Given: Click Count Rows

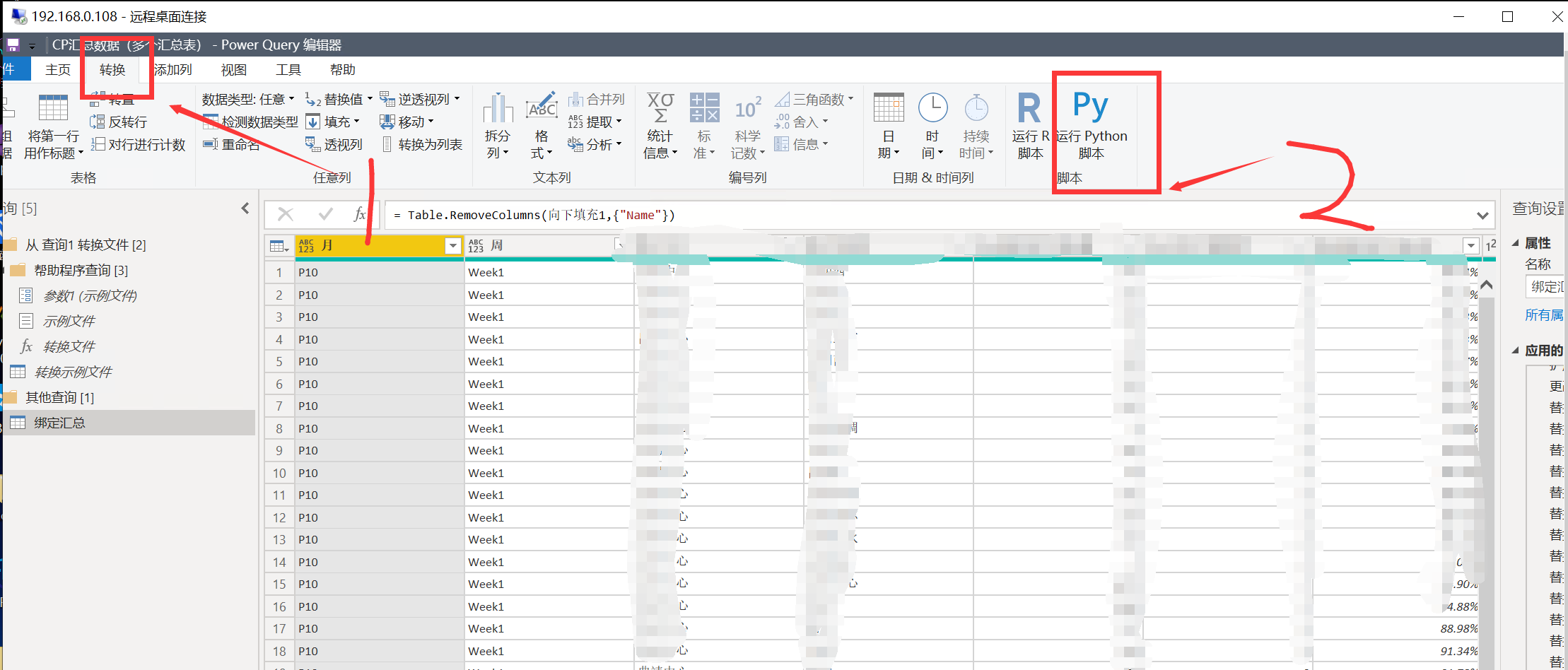Looking at the screenshot, I should pos(139,144).
